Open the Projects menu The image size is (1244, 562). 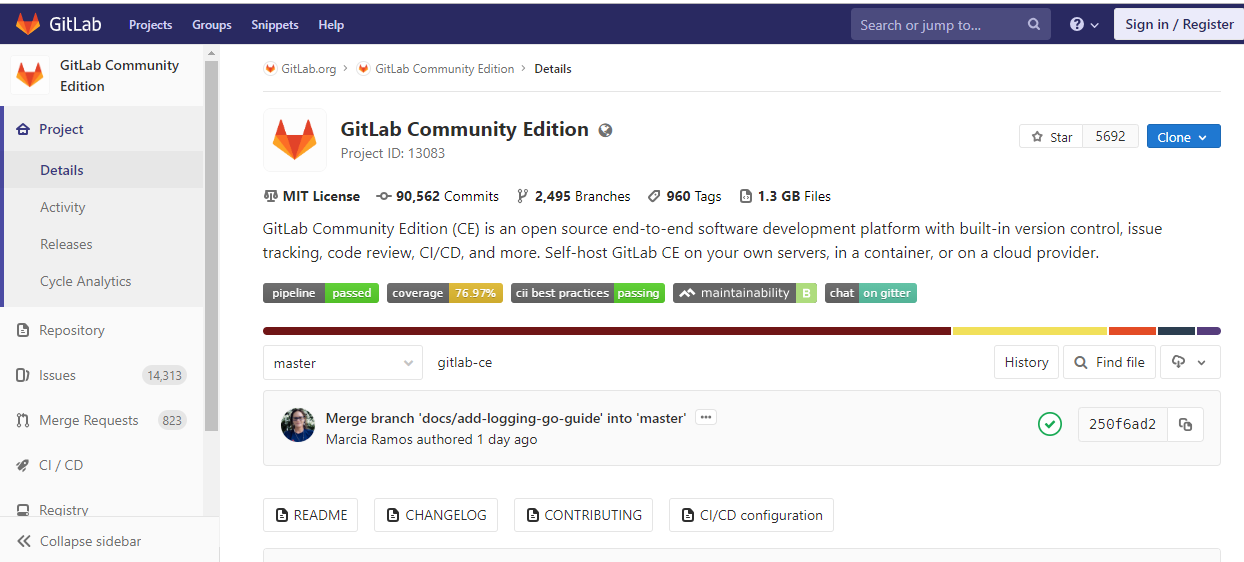tap(150, 24)
